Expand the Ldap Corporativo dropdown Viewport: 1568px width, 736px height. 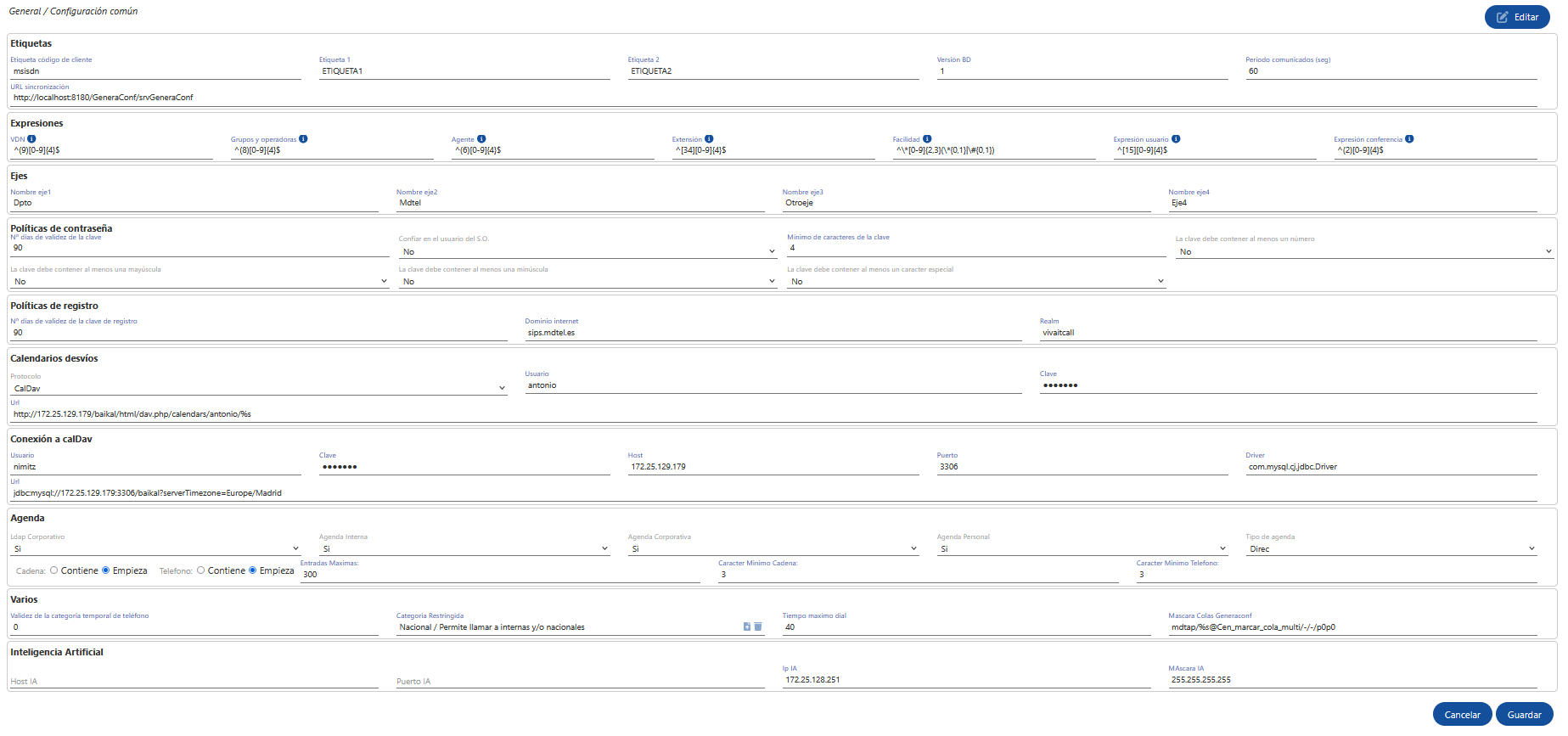(155, 548)
